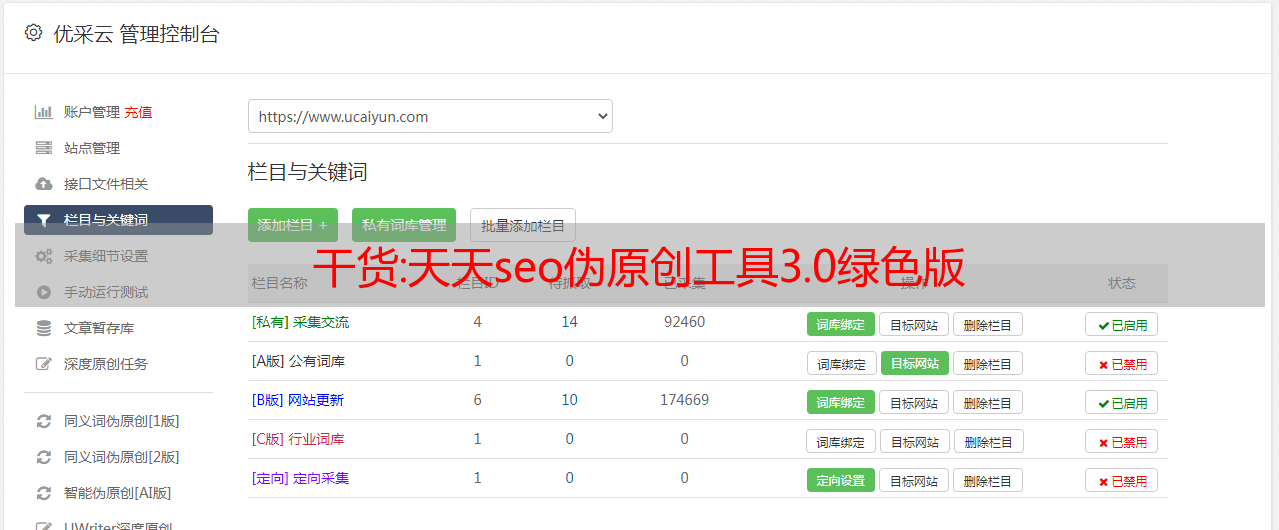Click the cloud upload icon for 接口文件相关
Image resolution: width=1279 pixels, height=530 pixels.
44,184
